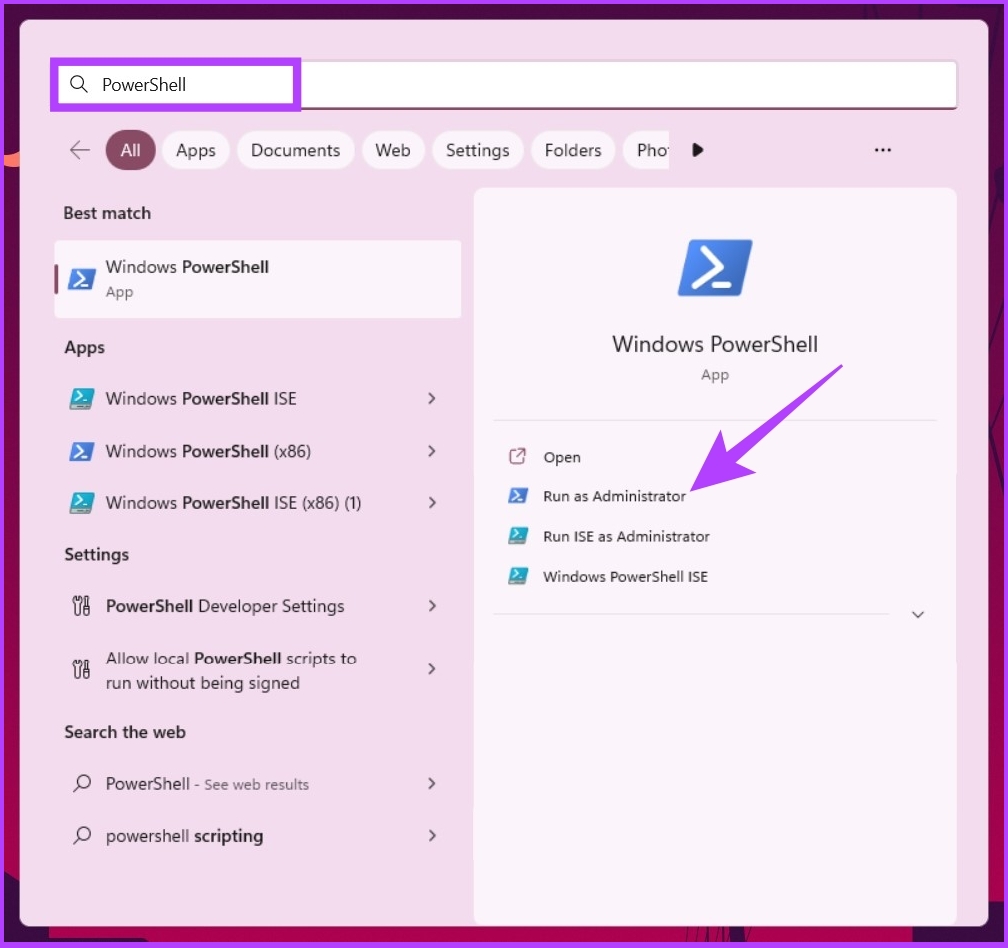Expand the PowerShell web results chevron
The image size is (1008, 948).
coord(432,783)
